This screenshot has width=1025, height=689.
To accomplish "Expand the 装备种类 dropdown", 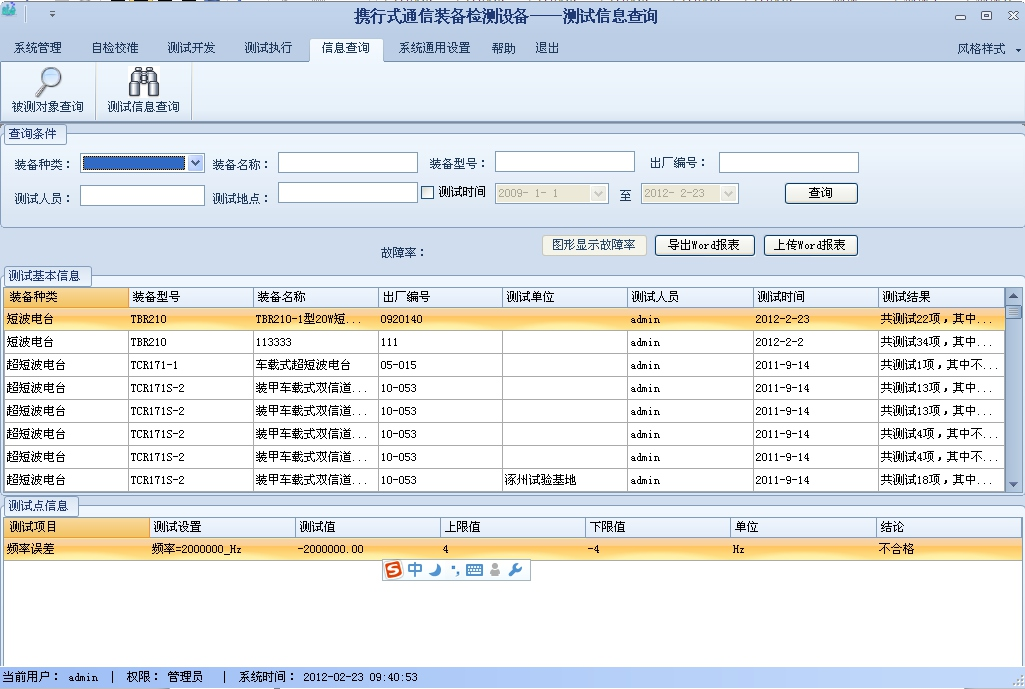I will pyautogui.click(x=196, y=163).
